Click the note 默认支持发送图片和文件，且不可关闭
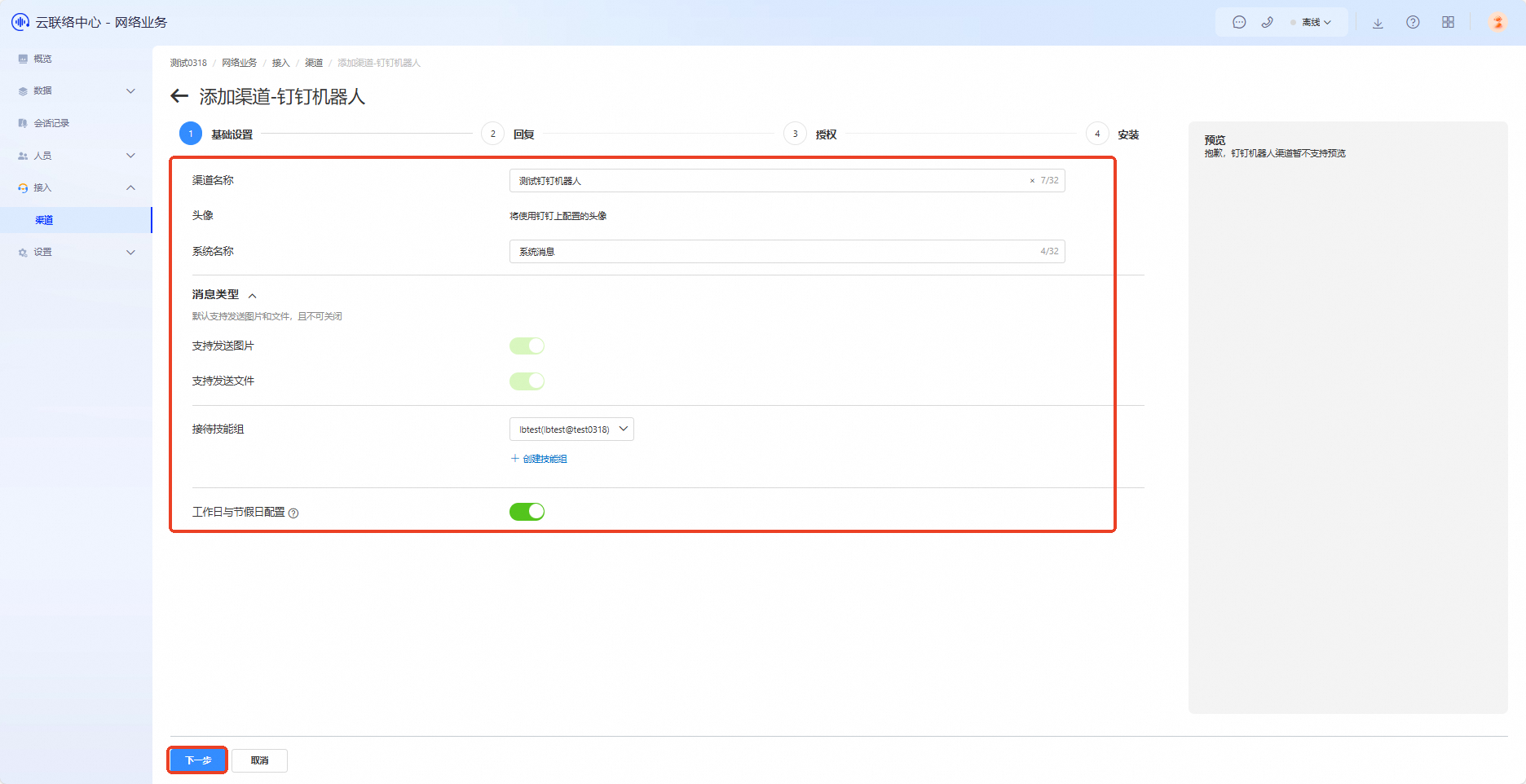1526x784 pixels. click(x=267, y=316)
